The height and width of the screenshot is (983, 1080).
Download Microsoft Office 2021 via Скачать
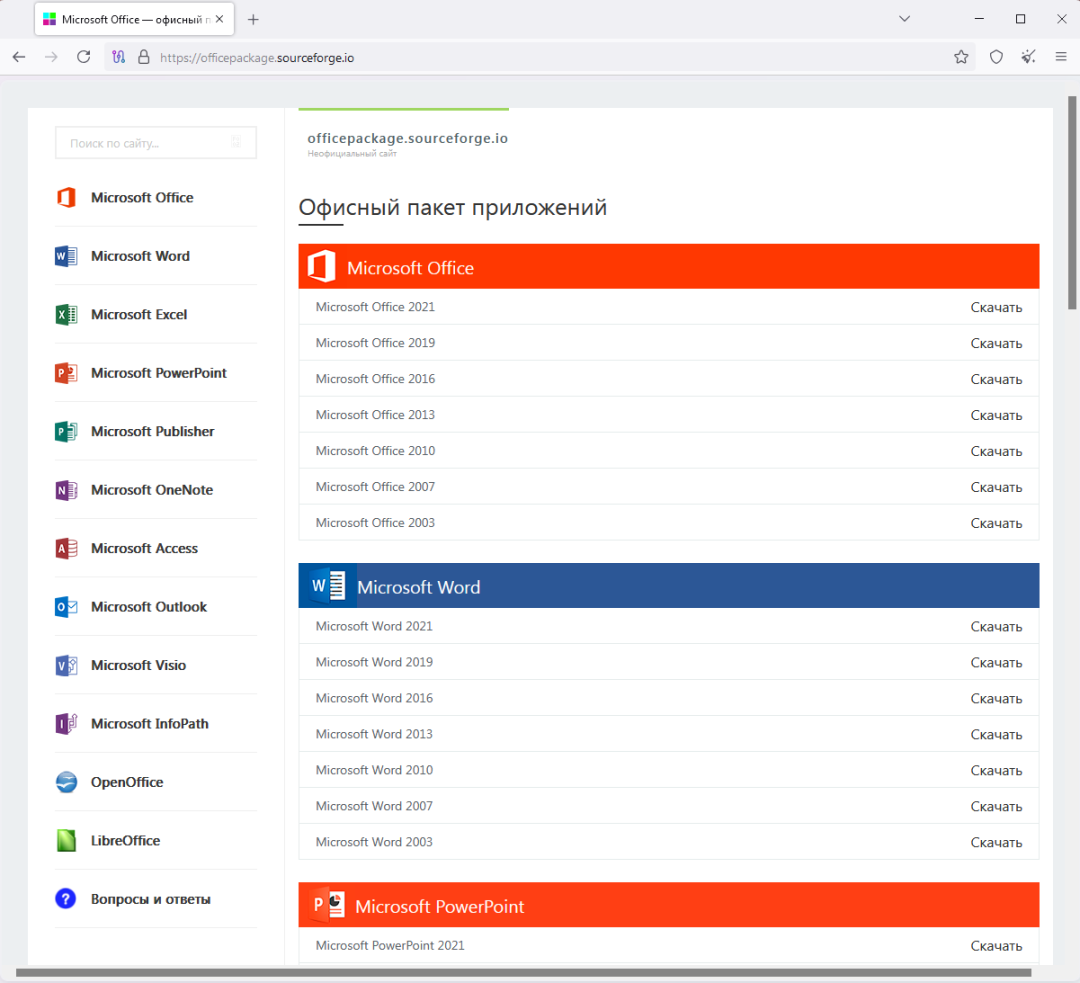click(x=996, y=307)
